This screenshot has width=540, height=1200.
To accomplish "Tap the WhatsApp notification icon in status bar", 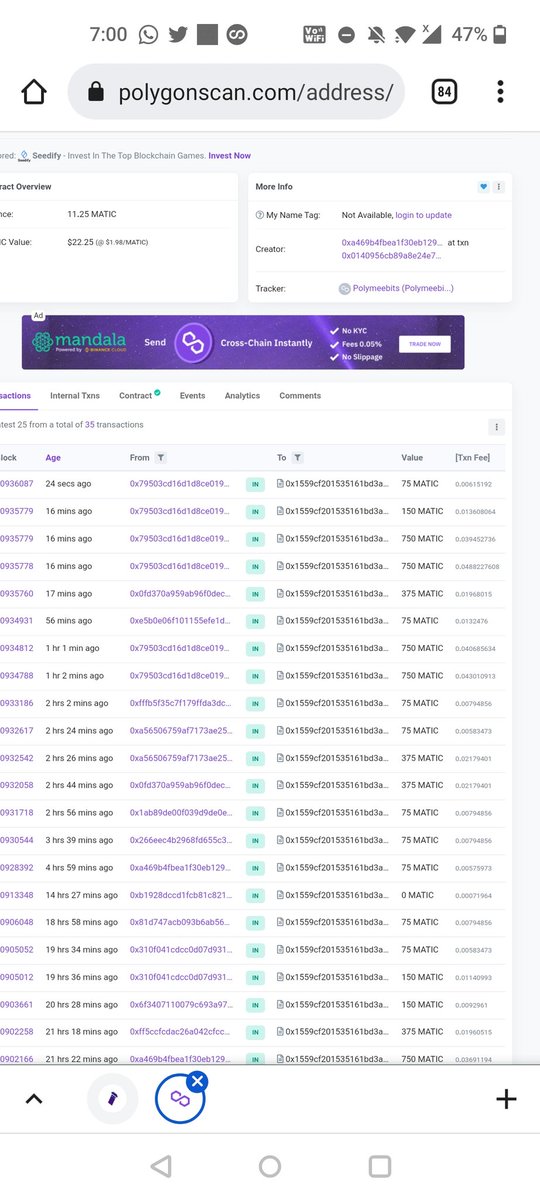I will pos(148,35).
